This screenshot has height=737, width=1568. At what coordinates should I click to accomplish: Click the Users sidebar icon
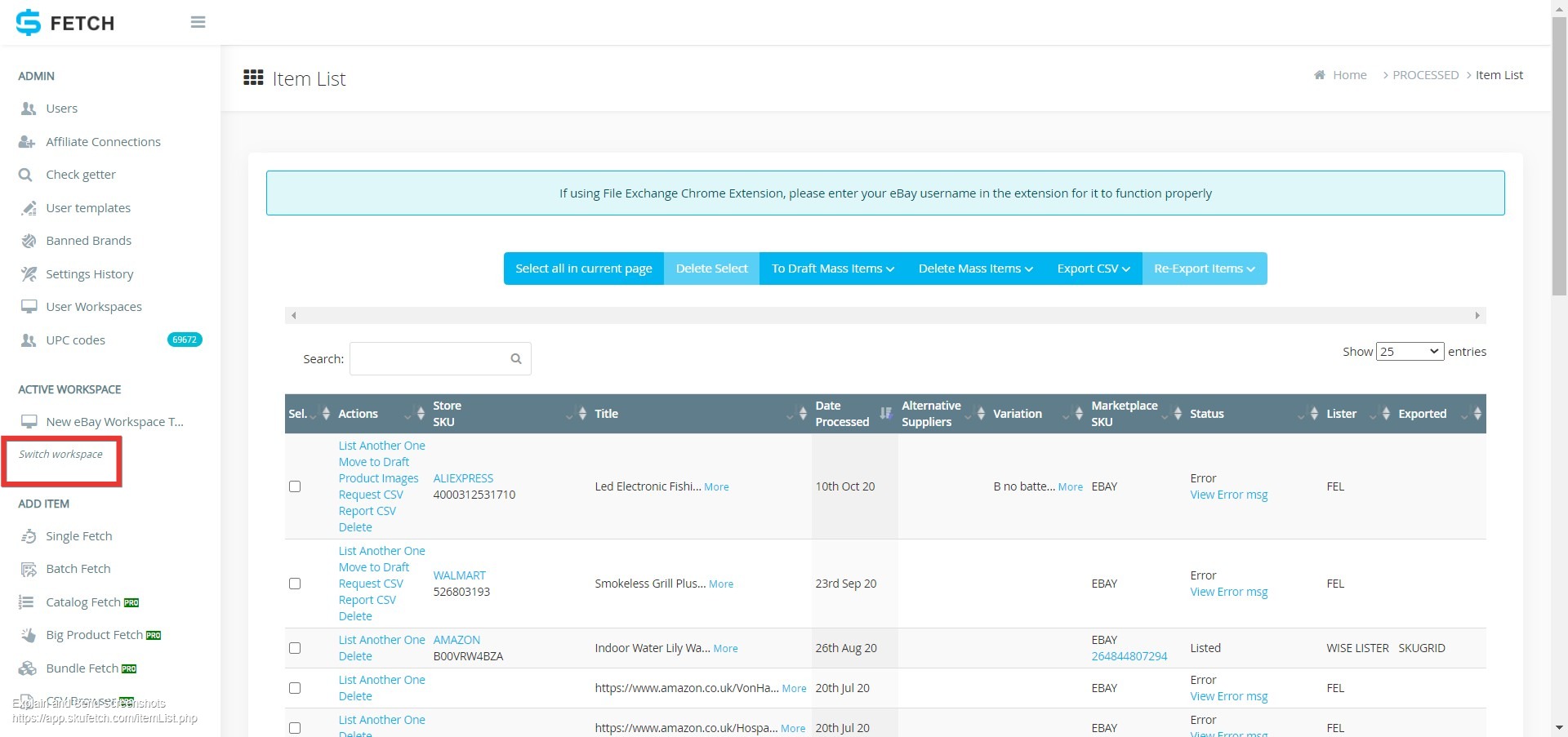click(x=29, y=109)
